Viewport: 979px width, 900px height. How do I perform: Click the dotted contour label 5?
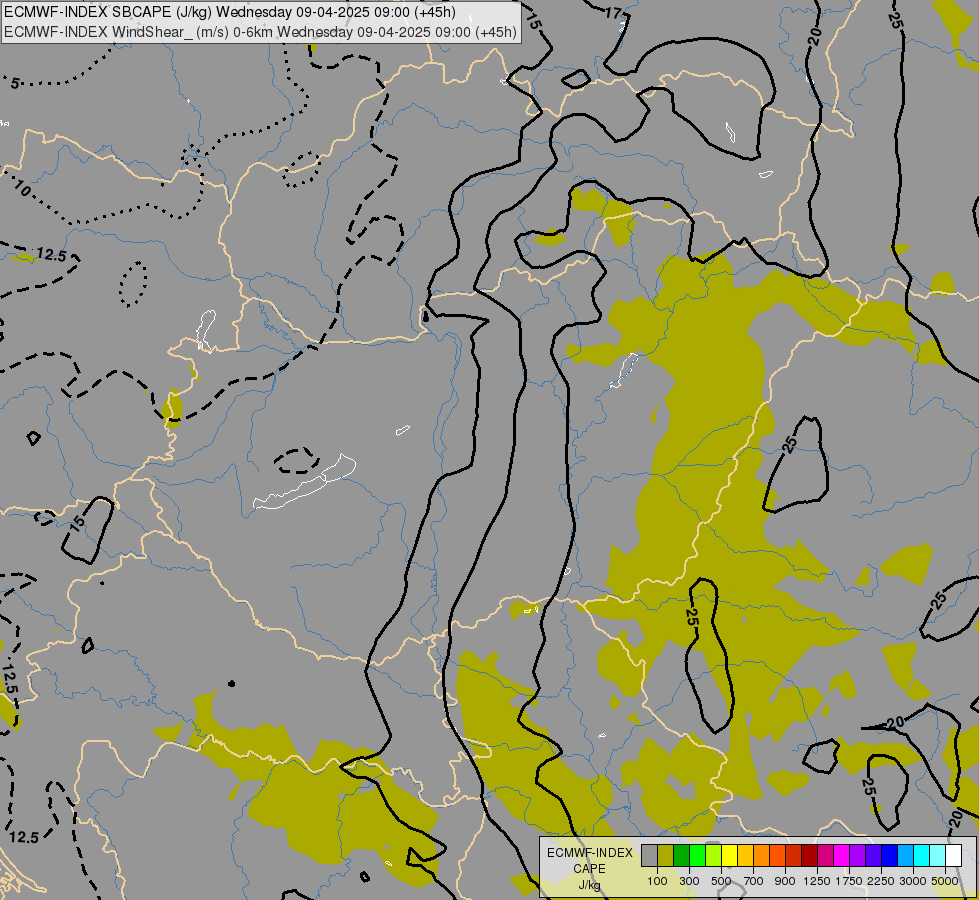pyautogui.click(x=15, y=83)
